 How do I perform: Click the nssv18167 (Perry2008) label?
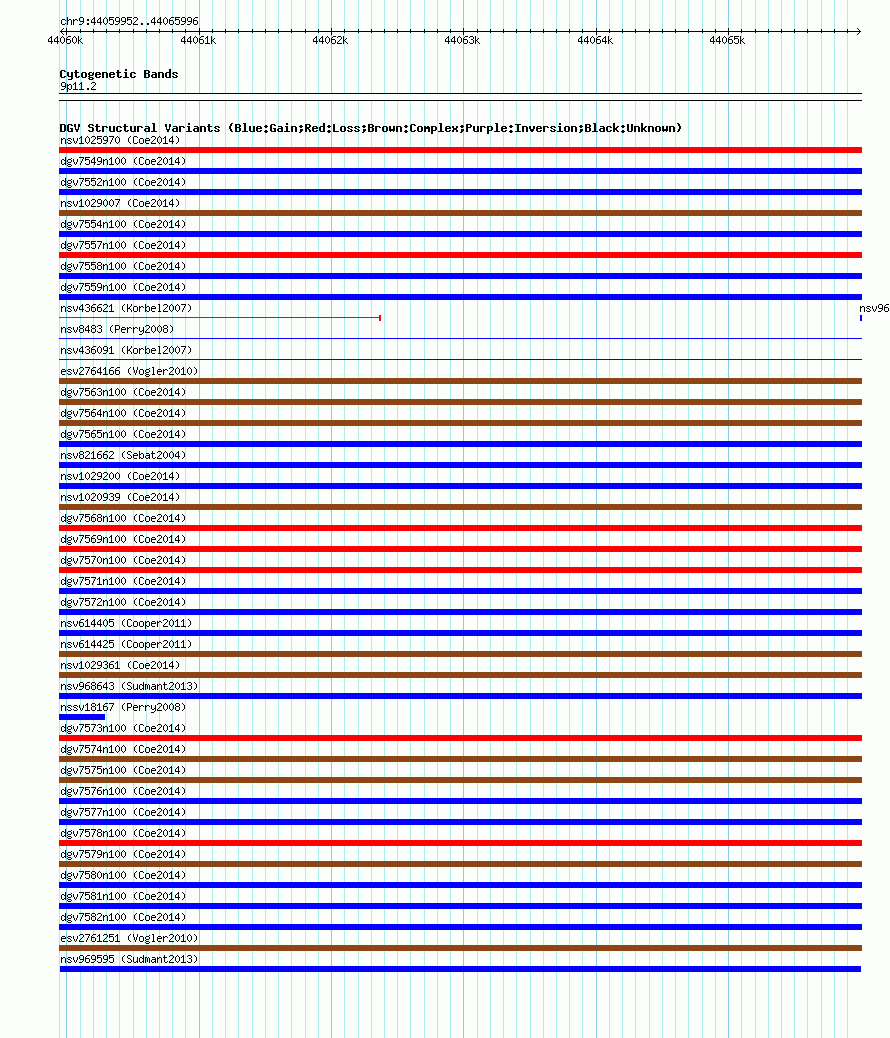123,708
